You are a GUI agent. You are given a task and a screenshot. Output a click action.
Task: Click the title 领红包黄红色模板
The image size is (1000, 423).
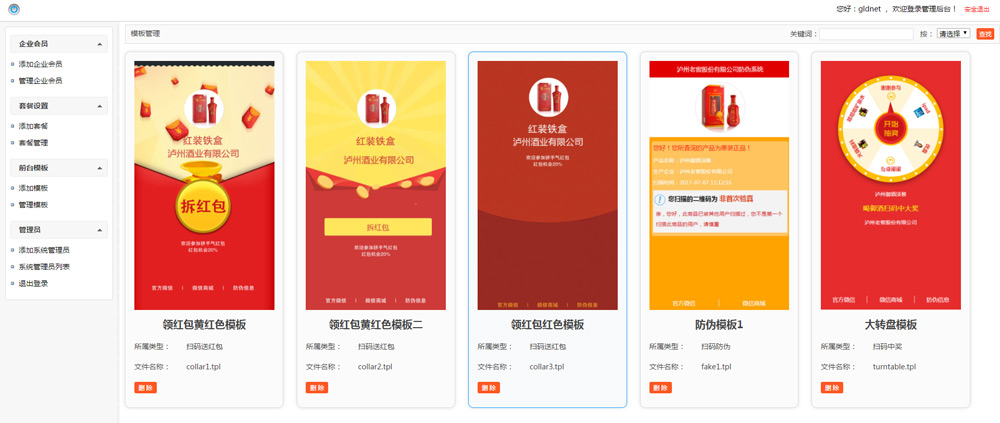[x=204, y=325]
